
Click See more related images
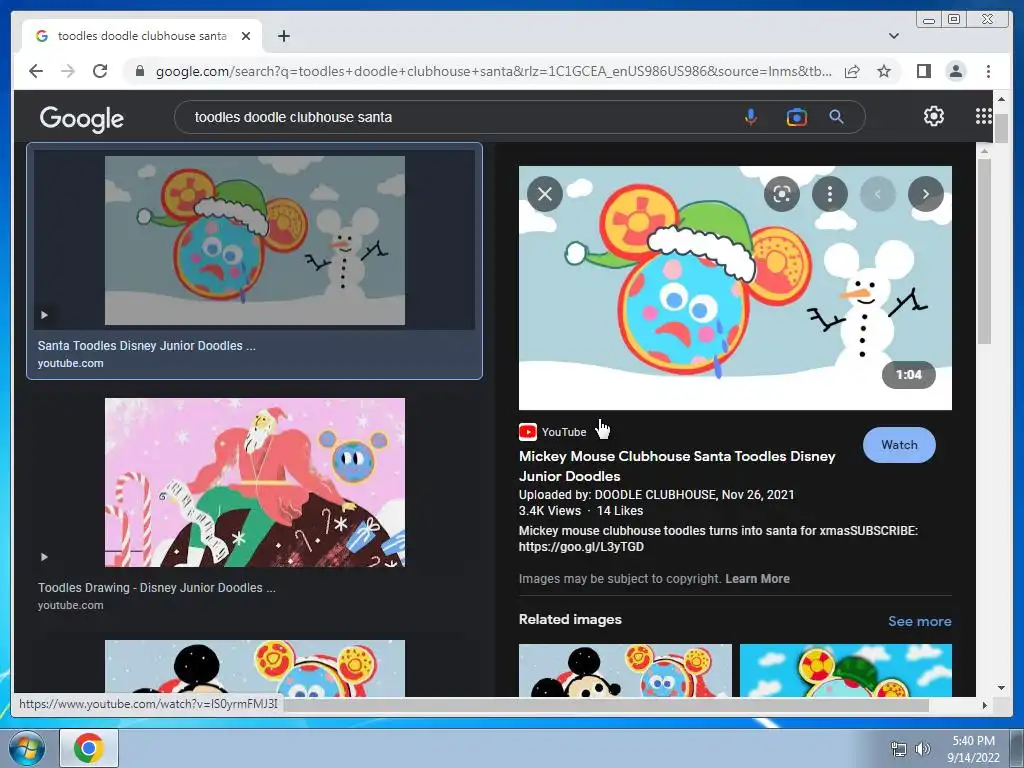tap(920, 621)
